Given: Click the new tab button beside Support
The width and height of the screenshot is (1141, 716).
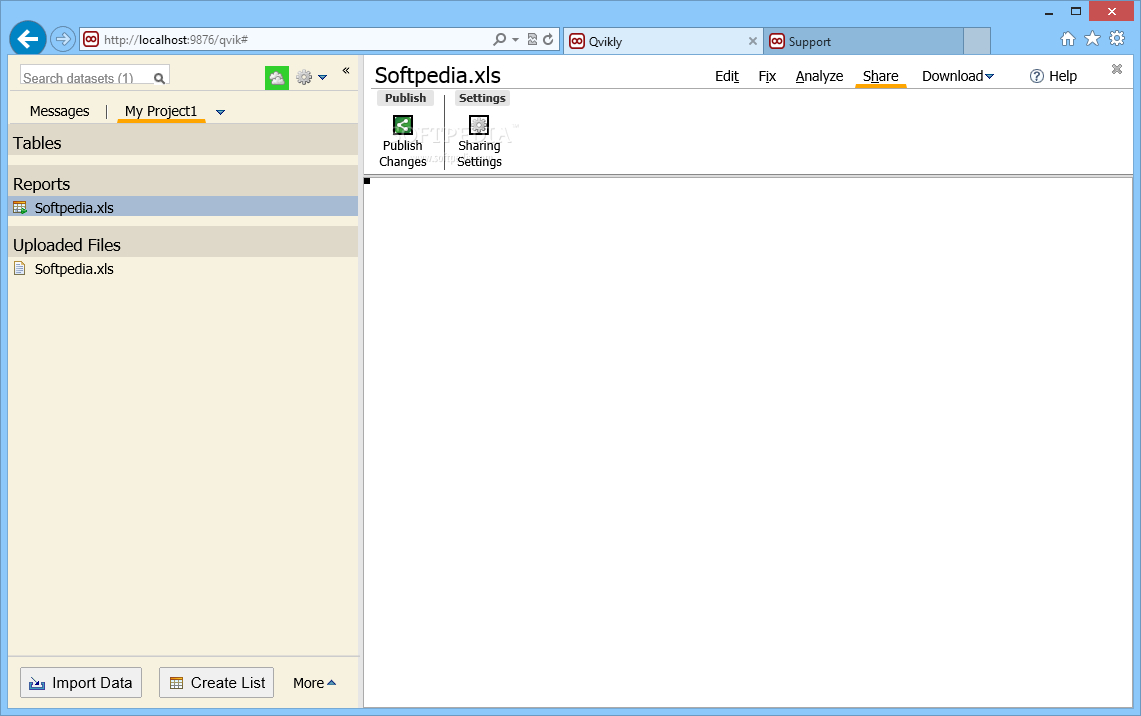Looking at the screenshot, I should click(977, 41).
